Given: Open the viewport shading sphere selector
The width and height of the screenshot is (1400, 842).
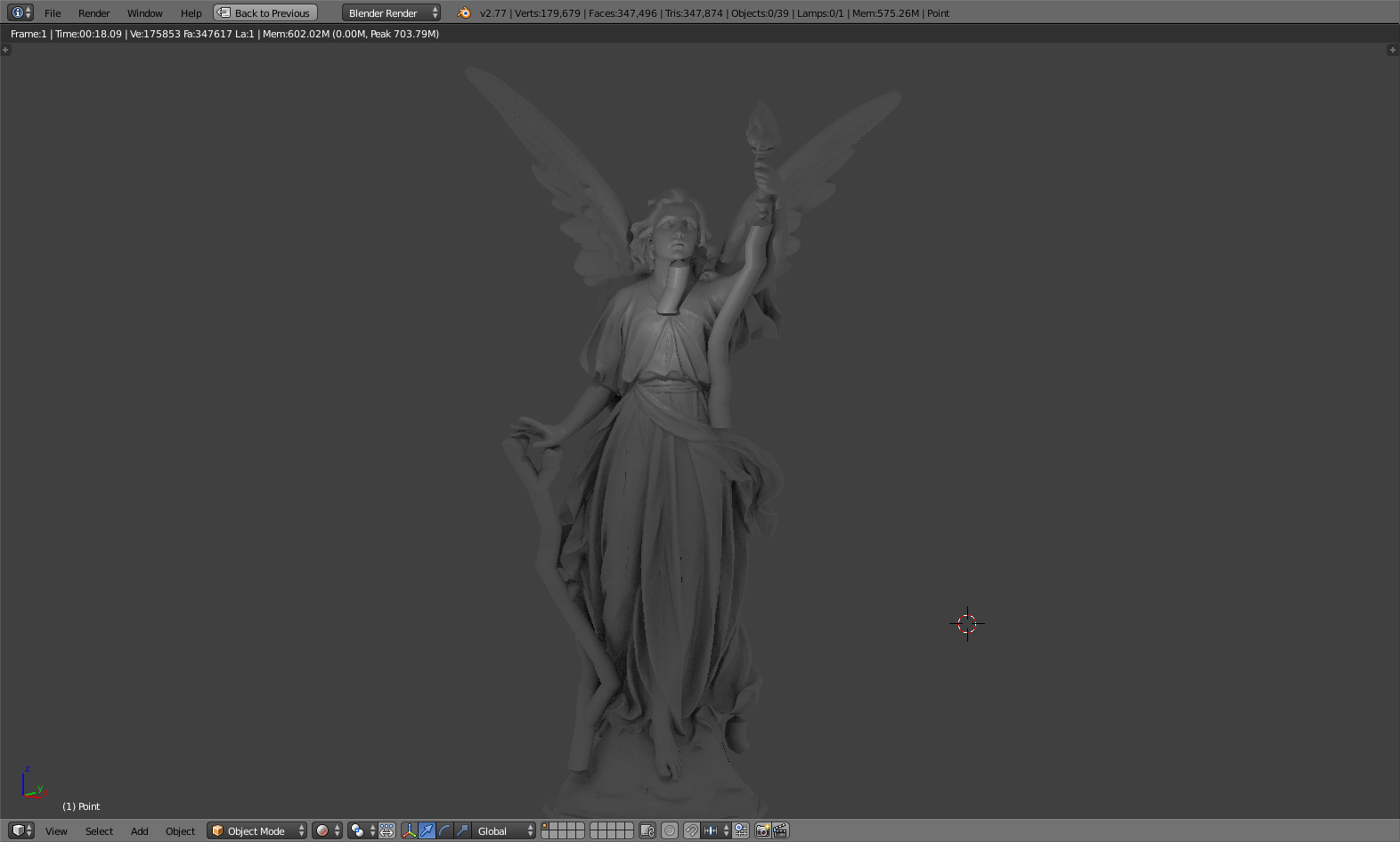Looking at the screenshot, I should pos(327,830).
